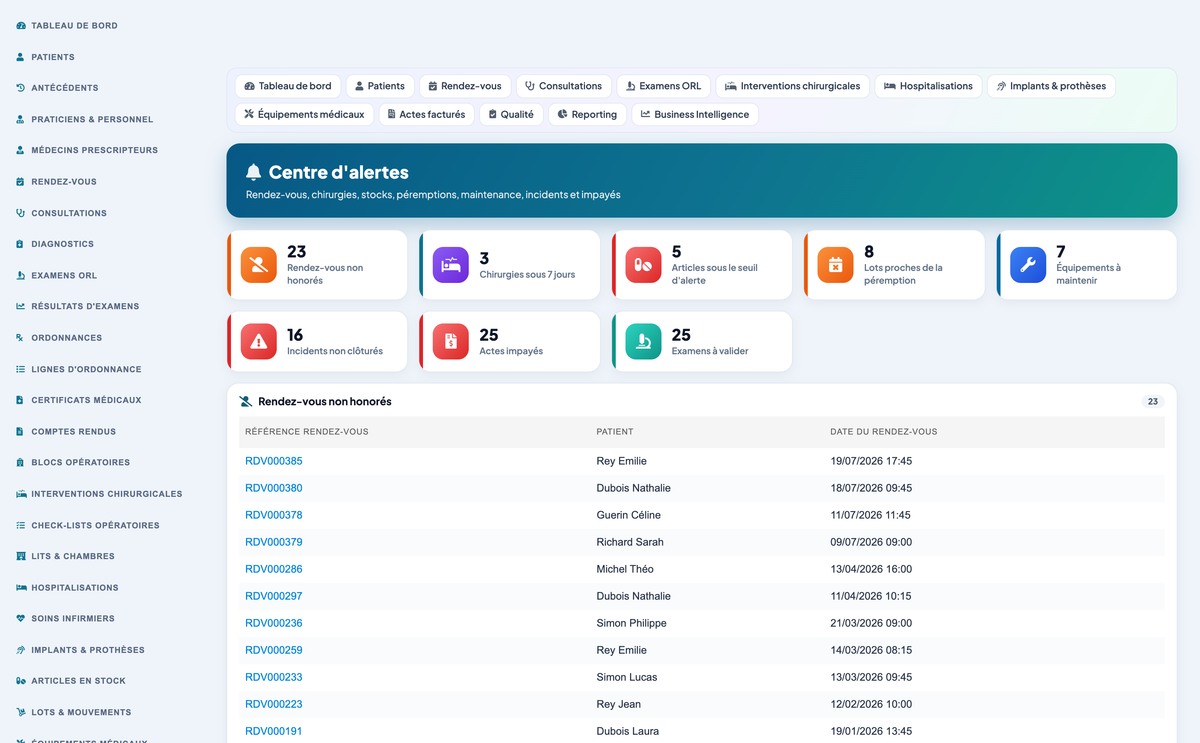Viewport: 1200px width, 743px height.
Task: Click the Blocs opératoires building icon in sidebar
Action: [x=21, y=463]
